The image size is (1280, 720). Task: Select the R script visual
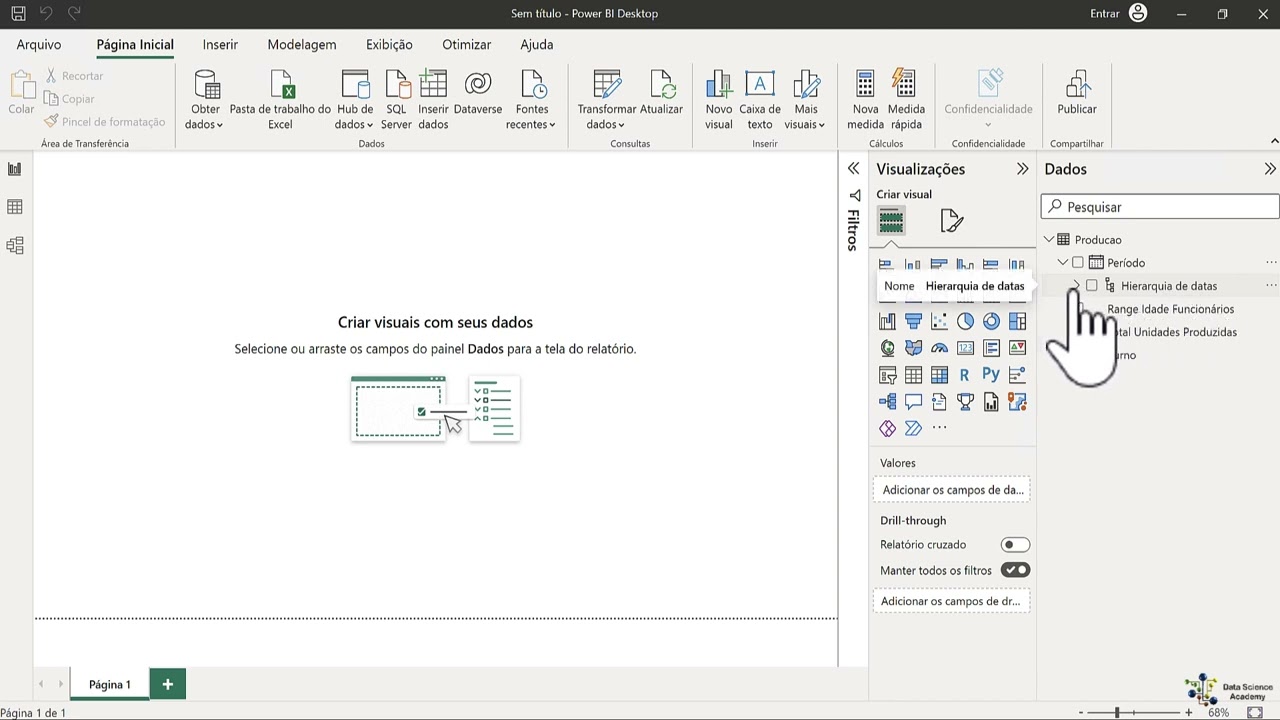[965, 375]
